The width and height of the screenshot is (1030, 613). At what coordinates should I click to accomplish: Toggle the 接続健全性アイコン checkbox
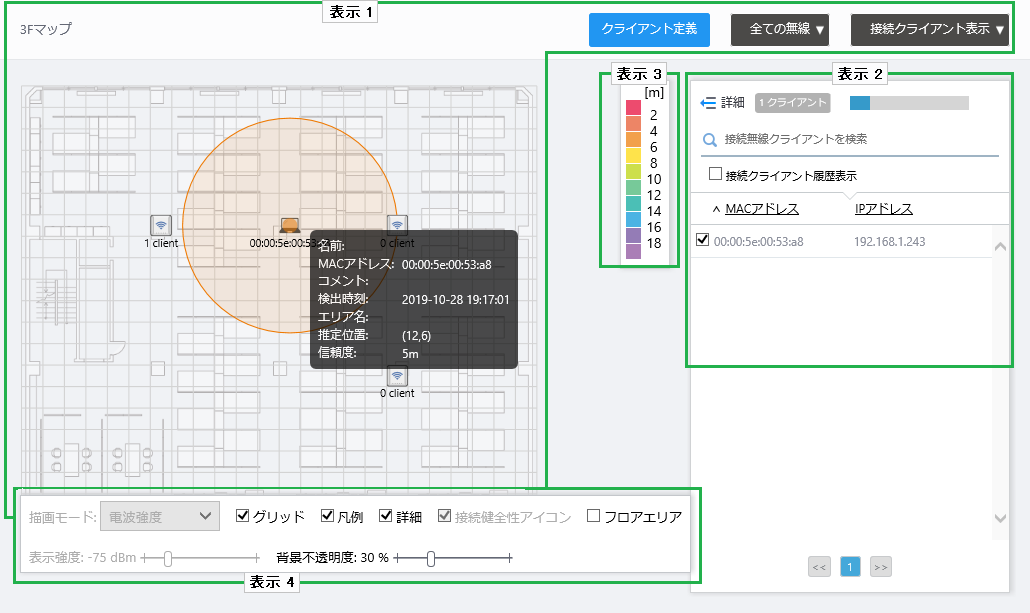tap(445, 516)
